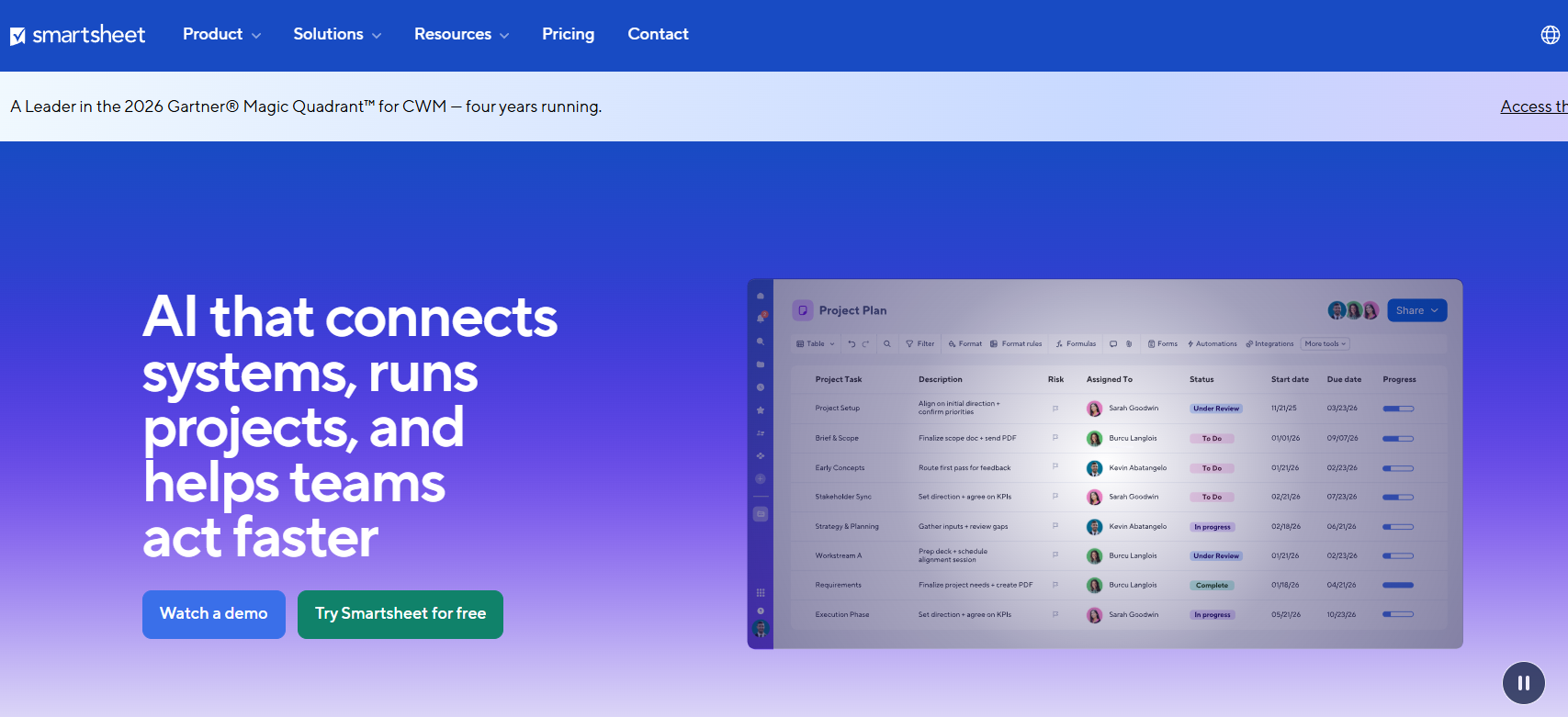1568x717 pixels.
Task: Click the attachments paperclip icon in the toolbar
Action: tap(1129, 344)
